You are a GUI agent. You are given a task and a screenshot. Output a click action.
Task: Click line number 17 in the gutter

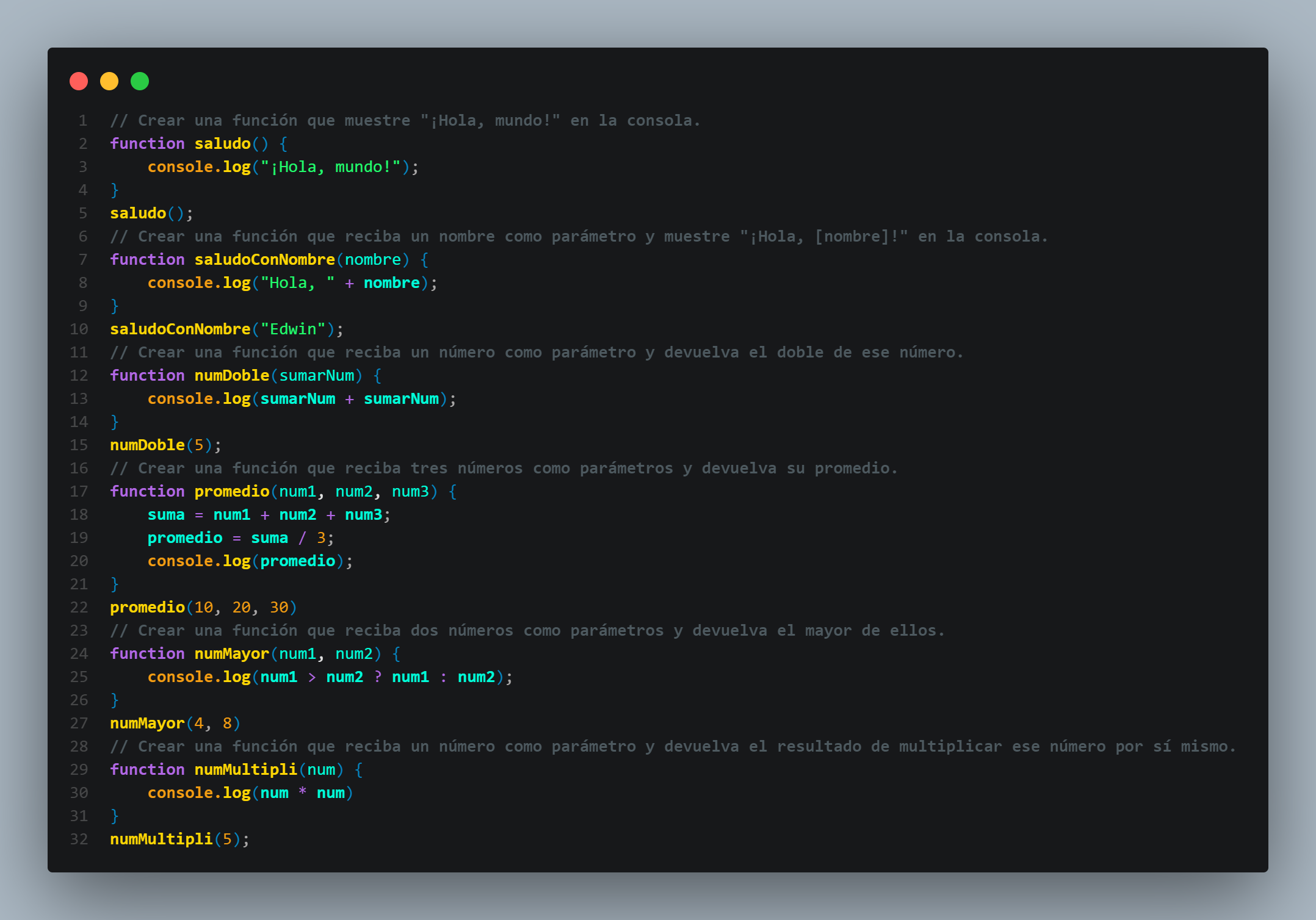79,492
